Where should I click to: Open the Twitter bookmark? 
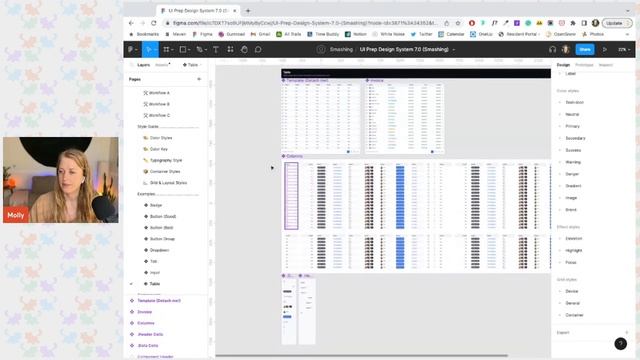[x=421, y=34]
